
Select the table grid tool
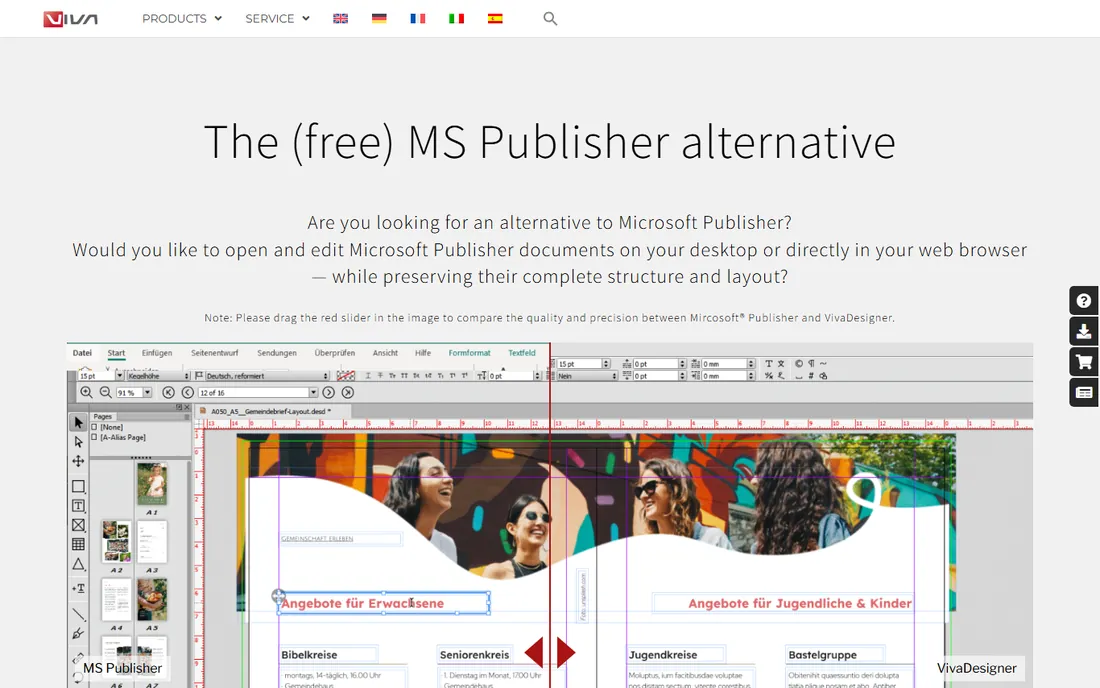(79, 544)
